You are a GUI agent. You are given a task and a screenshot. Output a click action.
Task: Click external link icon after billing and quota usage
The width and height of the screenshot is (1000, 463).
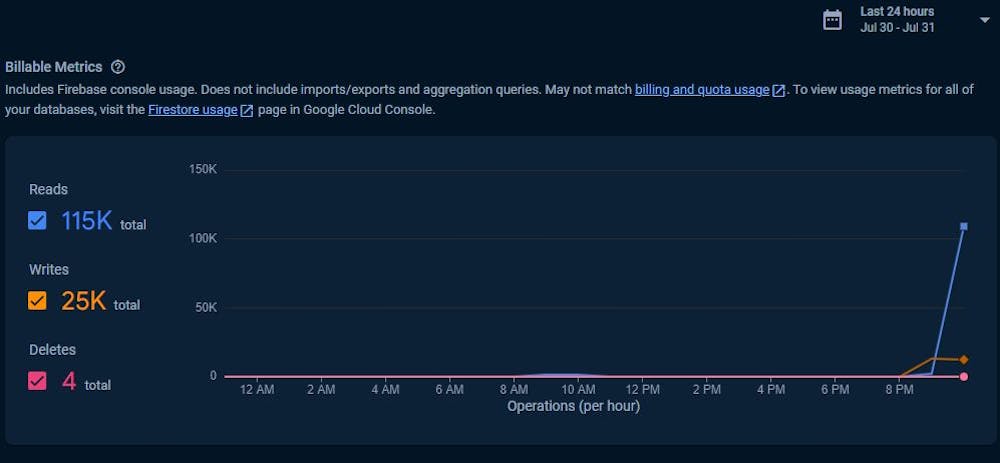tap(778, 91)
